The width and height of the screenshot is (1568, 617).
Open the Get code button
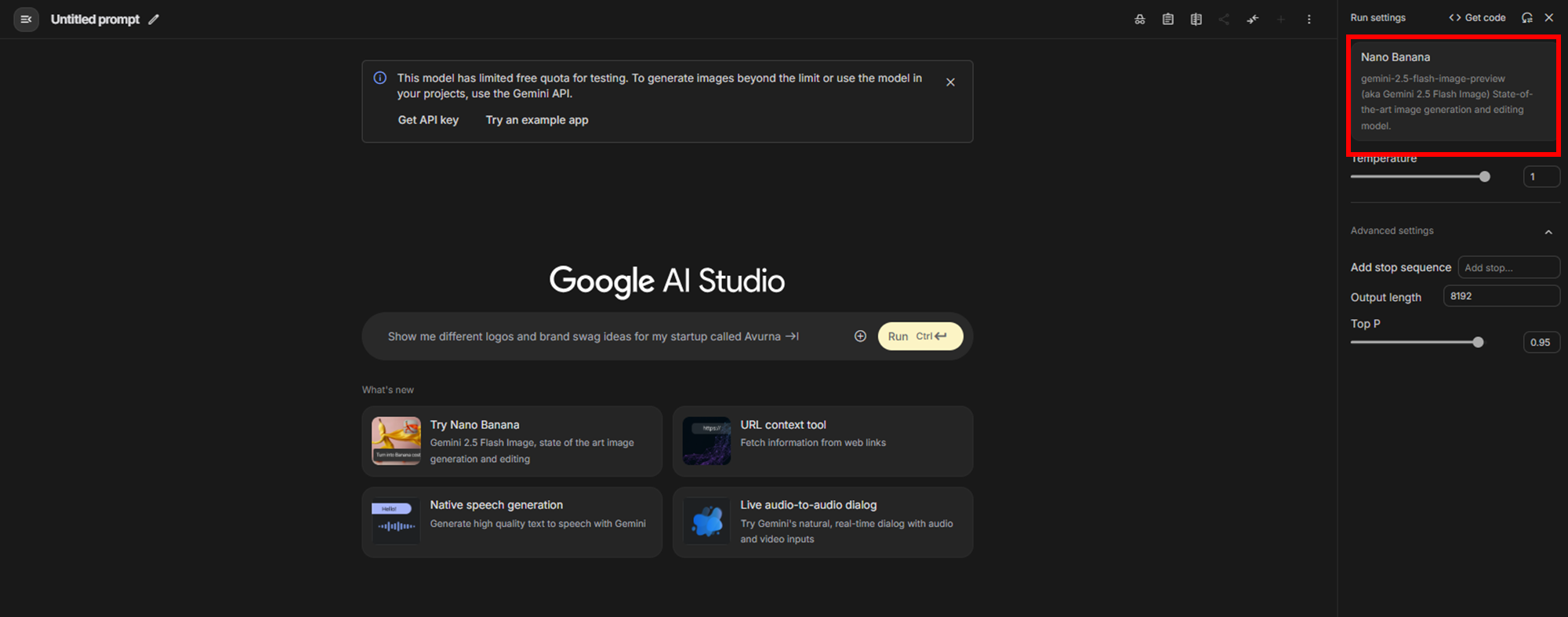[x=1477, y=17]
